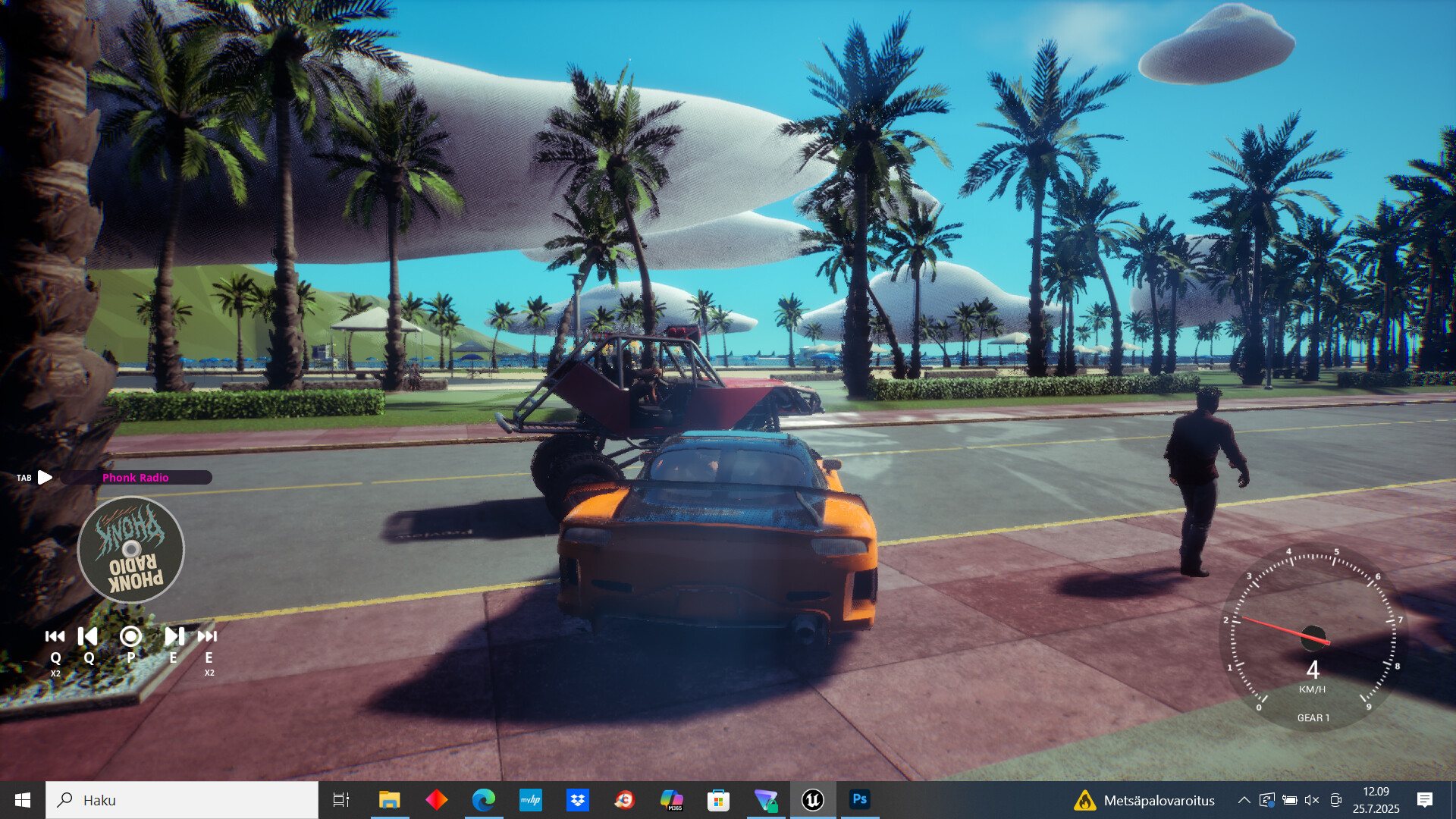Unmute system volume in the tray
This screenshot has width=1456, height=819.
click(x=1311, y=800)
